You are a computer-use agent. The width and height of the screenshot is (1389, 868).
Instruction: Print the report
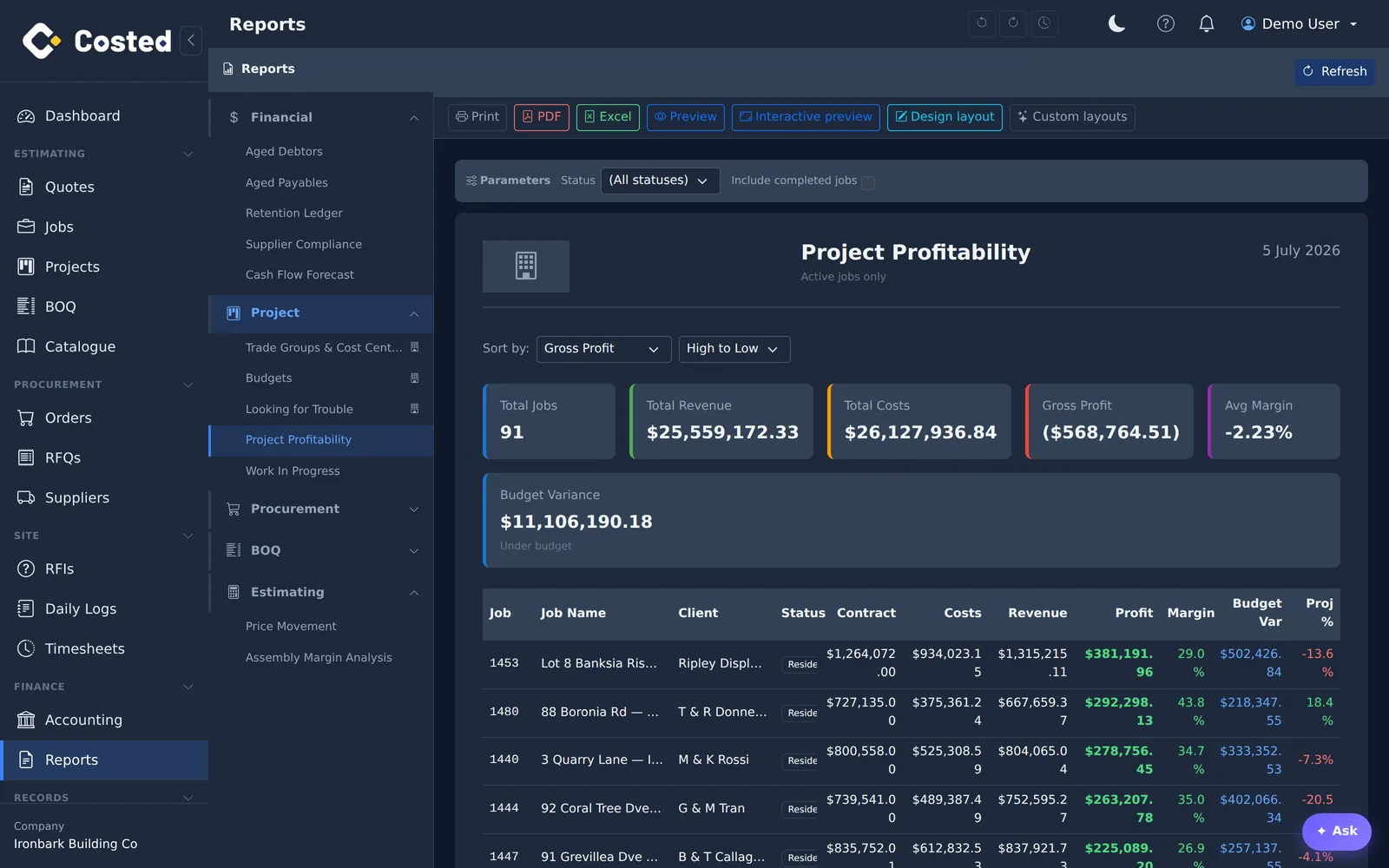[x=477, y=117]
